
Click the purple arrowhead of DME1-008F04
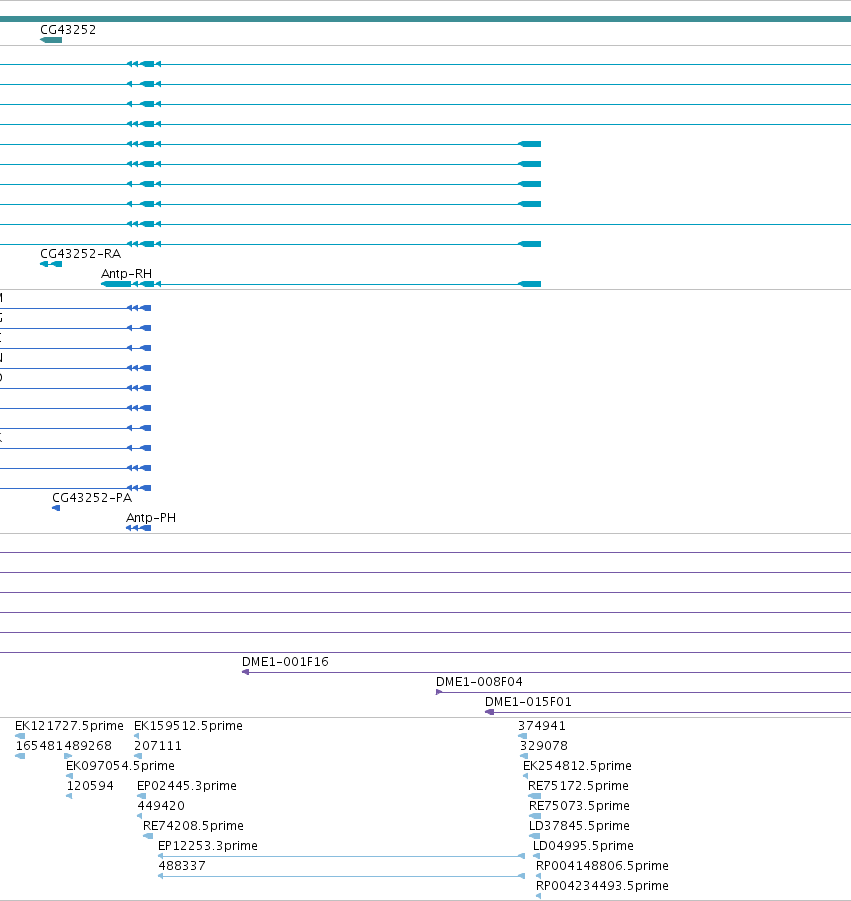439,692
